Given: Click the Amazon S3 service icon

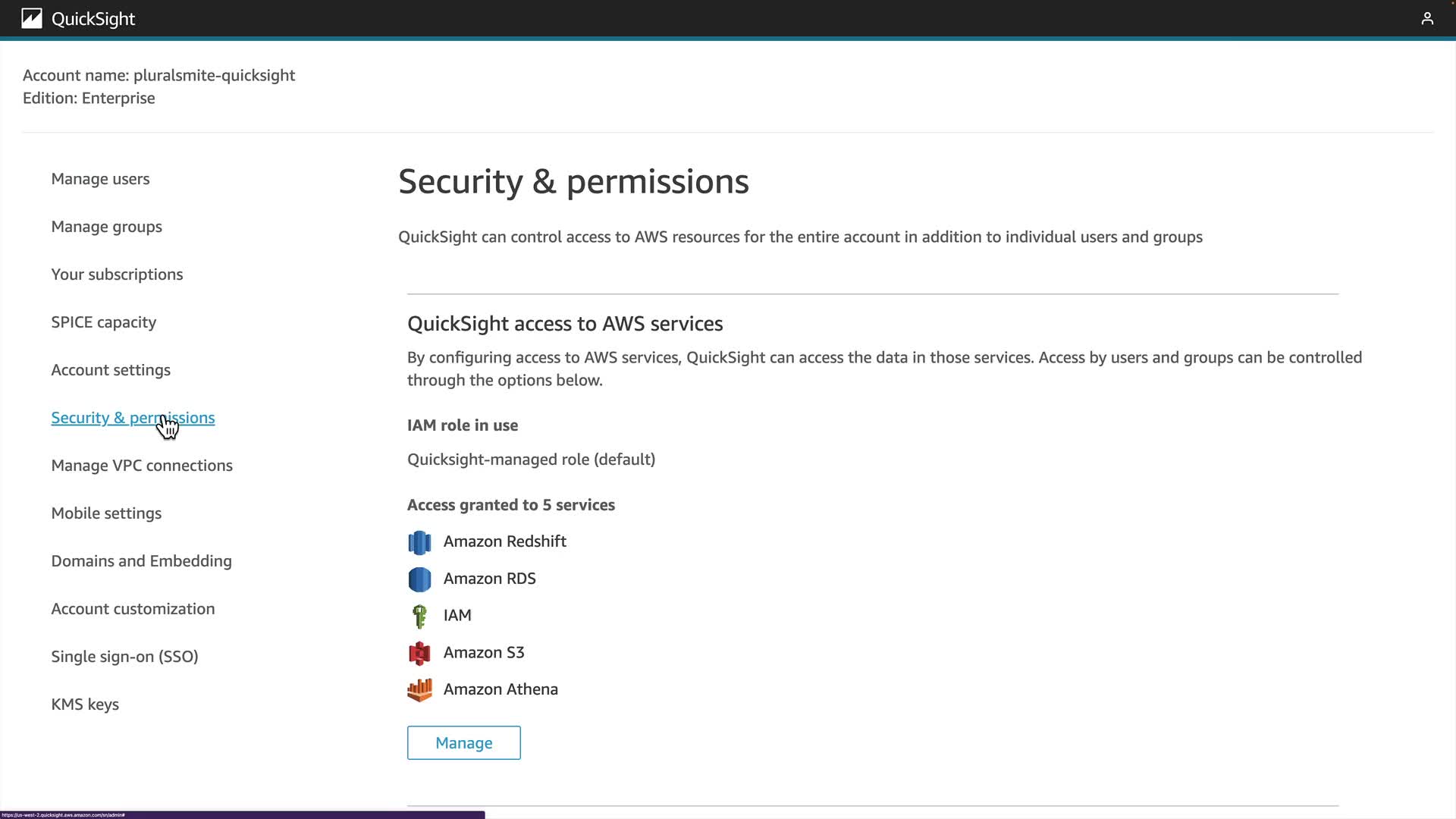Looking at the screenshot, I should (x=419, y=653).
